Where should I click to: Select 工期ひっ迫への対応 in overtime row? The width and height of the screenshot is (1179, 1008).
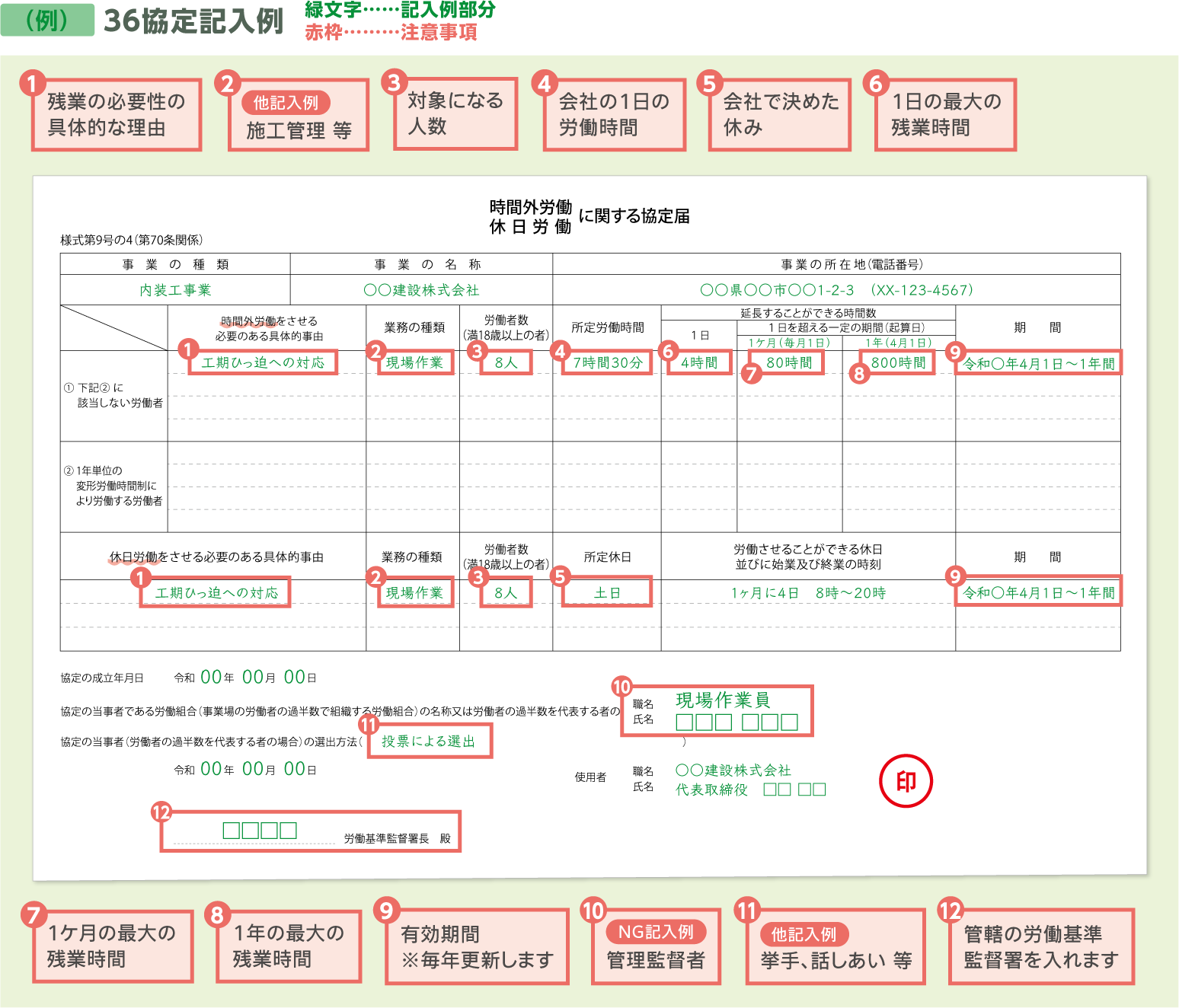pos(263,362)
